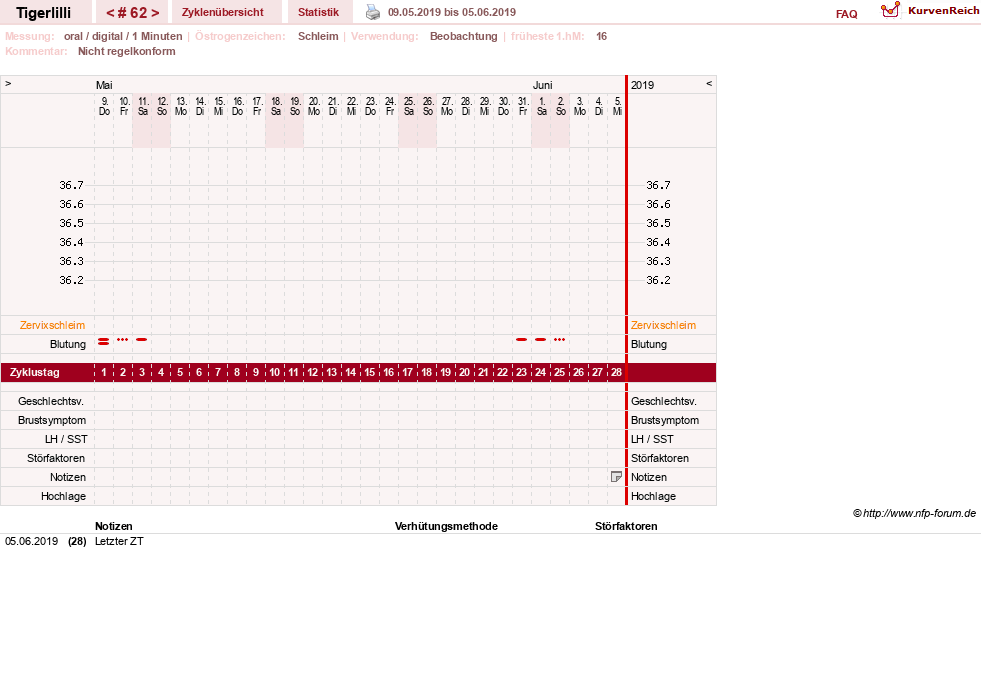Click the right Zervixschleim label
981x685 pixels.
[663, 325]
